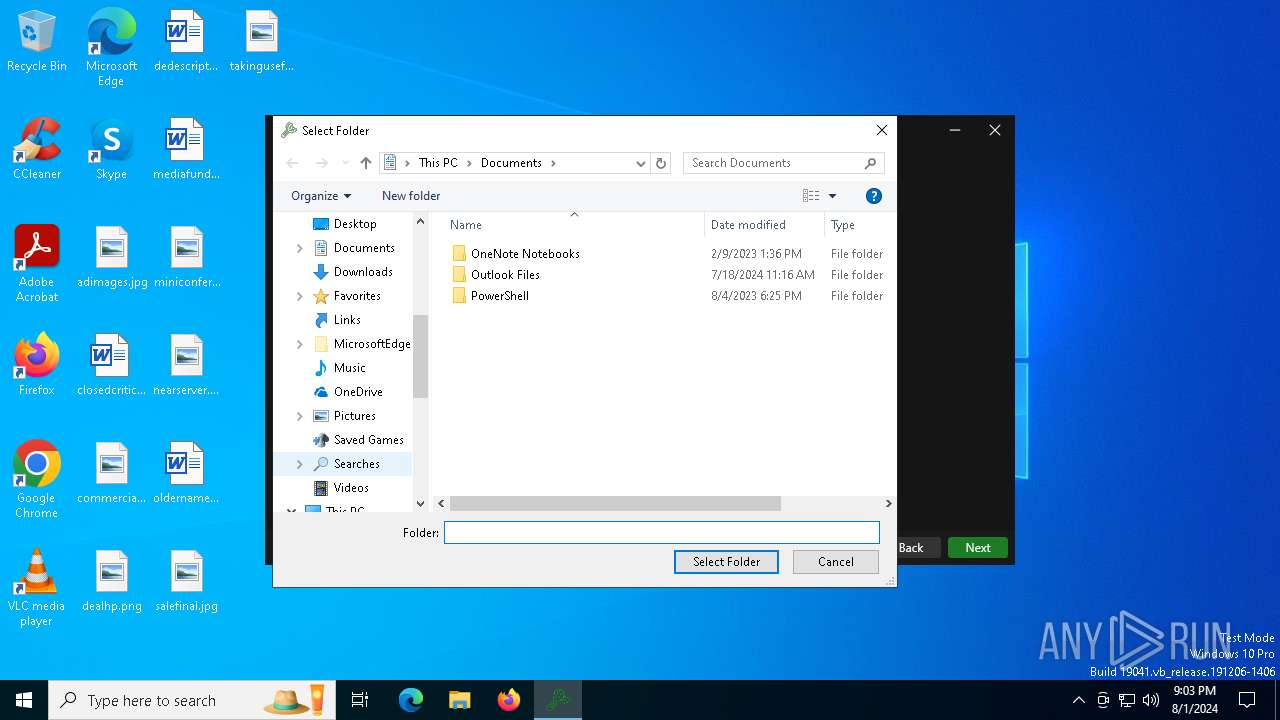Select Music in the navigation tree

pos(349,368)
